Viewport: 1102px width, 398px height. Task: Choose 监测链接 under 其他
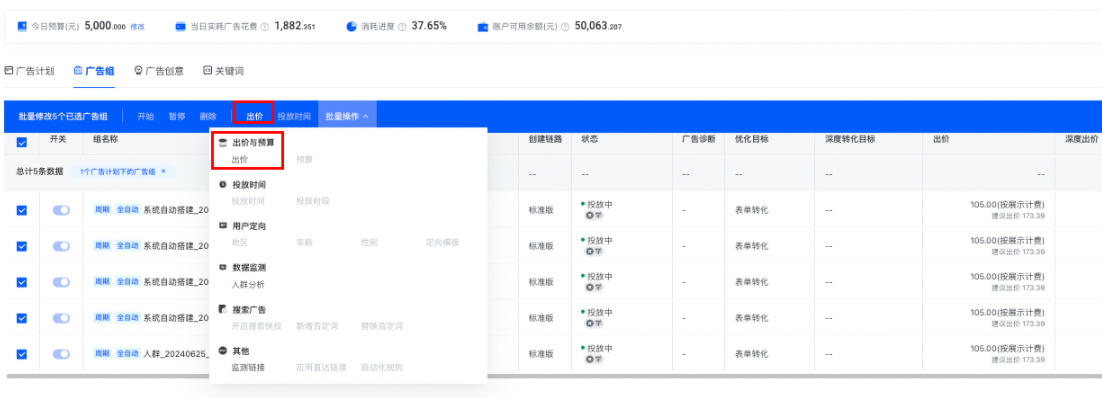coord(248,367)
